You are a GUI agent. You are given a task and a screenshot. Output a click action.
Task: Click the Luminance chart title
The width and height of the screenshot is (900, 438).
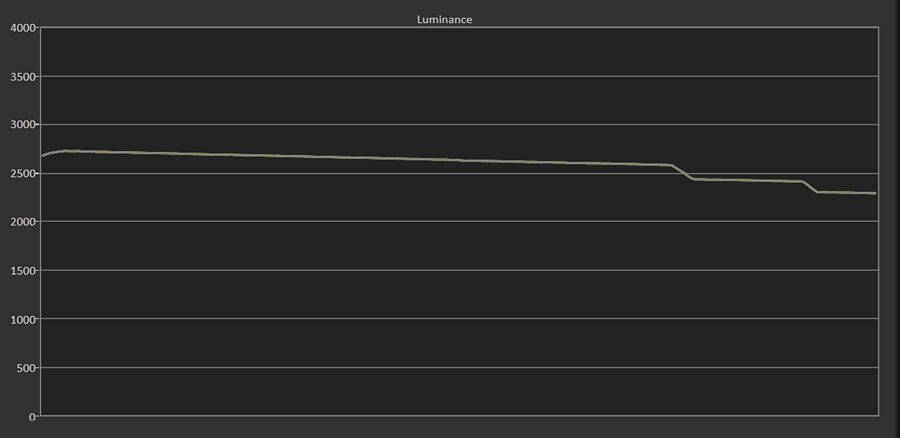(444, 20)
